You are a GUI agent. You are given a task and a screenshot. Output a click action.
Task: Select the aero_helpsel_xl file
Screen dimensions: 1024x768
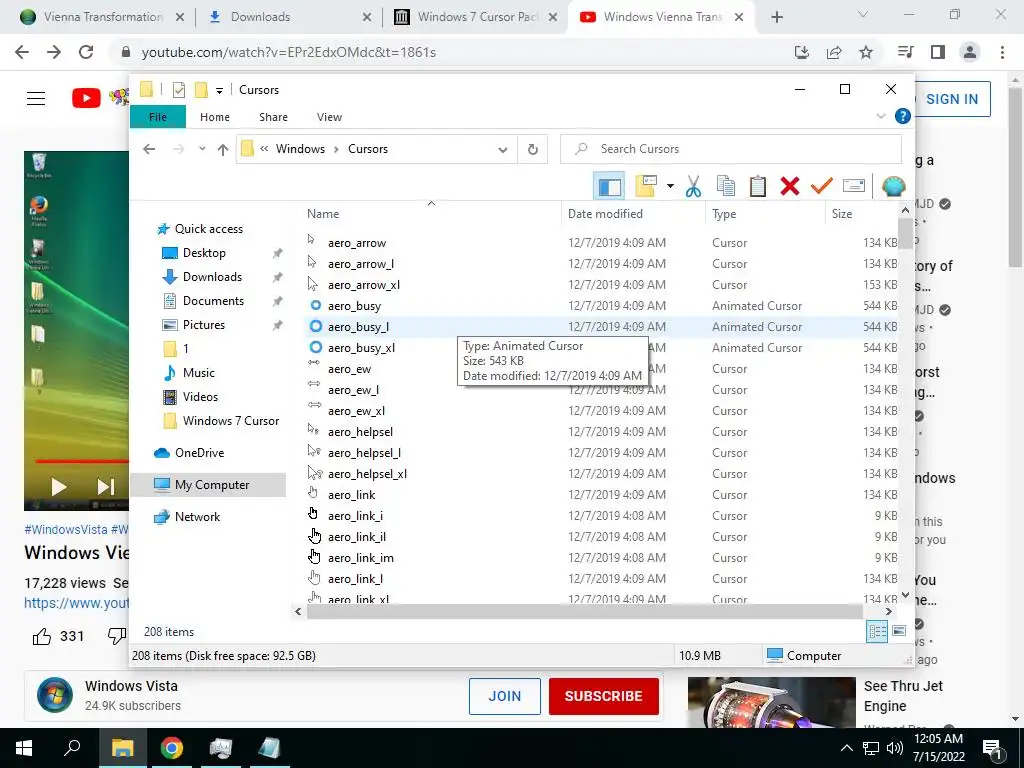click(x=367, y=473)
